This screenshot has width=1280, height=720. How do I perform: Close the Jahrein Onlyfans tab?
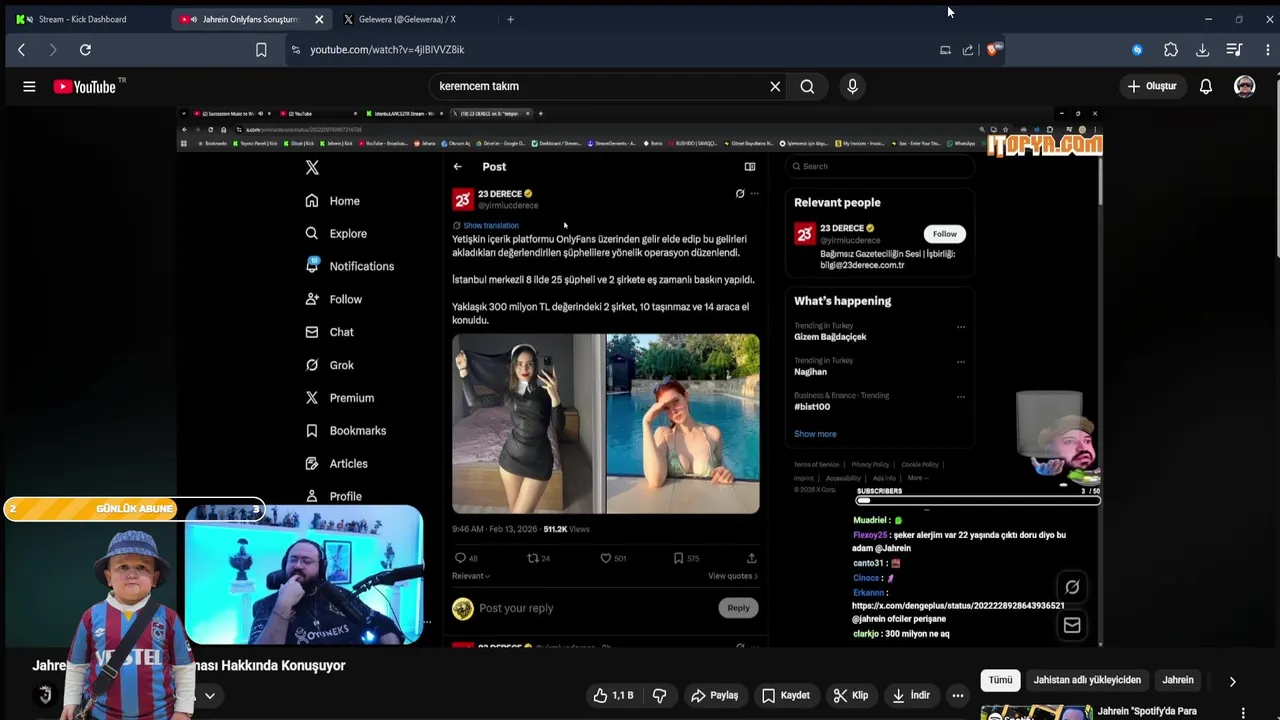(319, 19)
